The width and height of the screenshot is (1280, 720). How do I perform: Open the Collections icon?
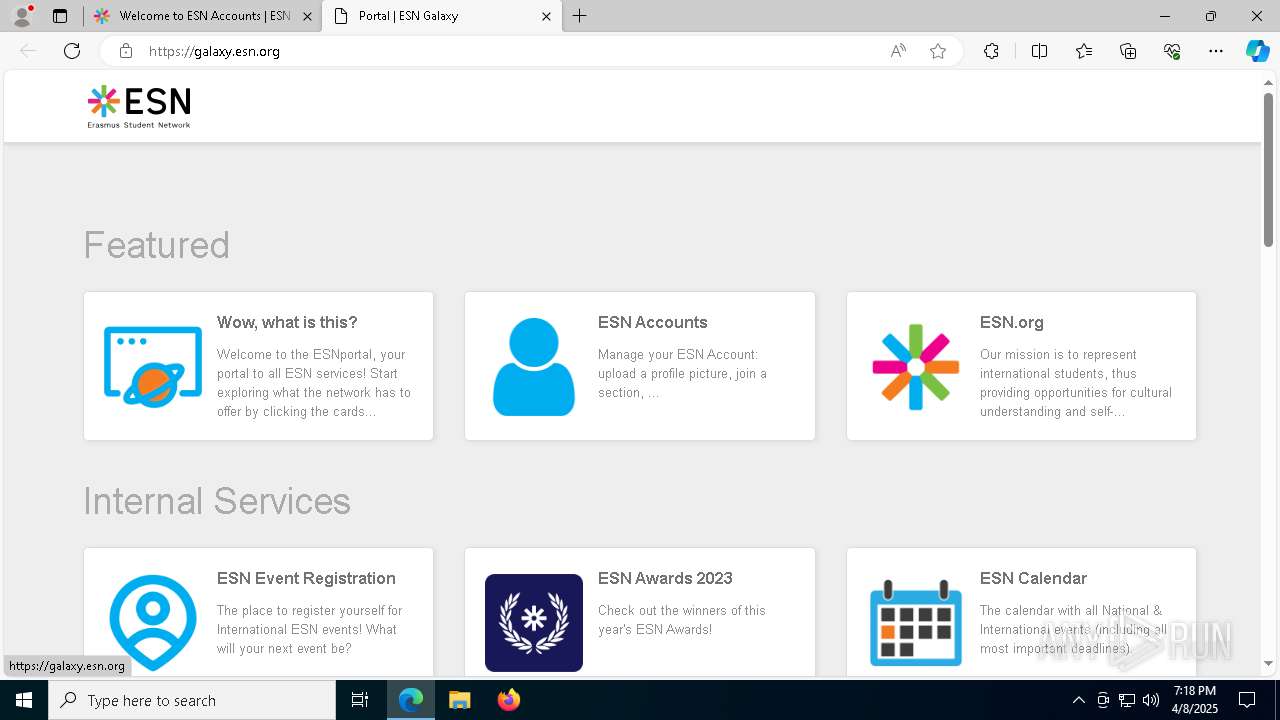click(1128, 51)
